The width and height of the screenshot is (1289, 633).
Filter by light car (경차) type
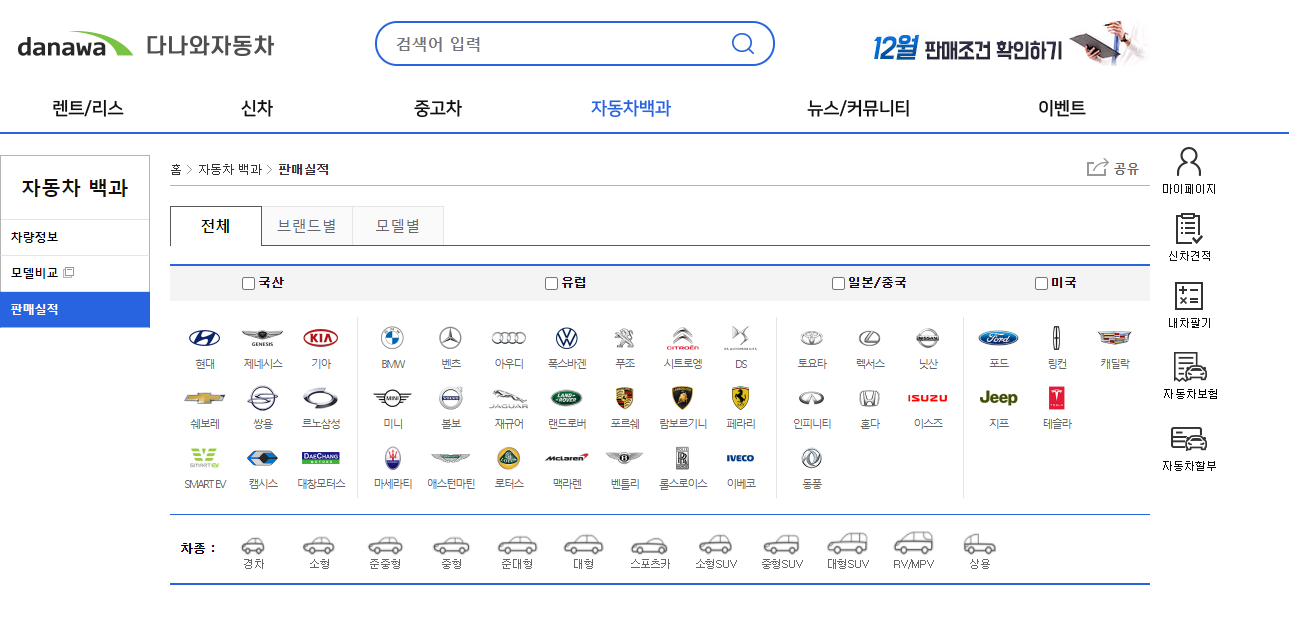(253, 552)
